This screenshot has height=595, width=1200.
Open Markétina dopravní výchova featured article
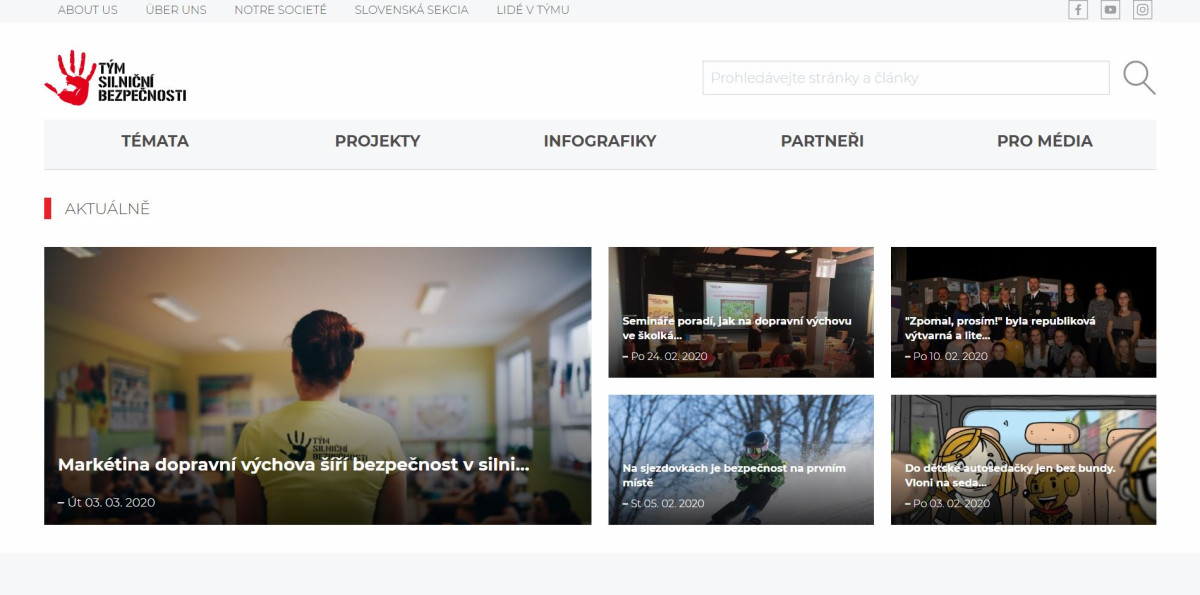(x=318, y=386)
